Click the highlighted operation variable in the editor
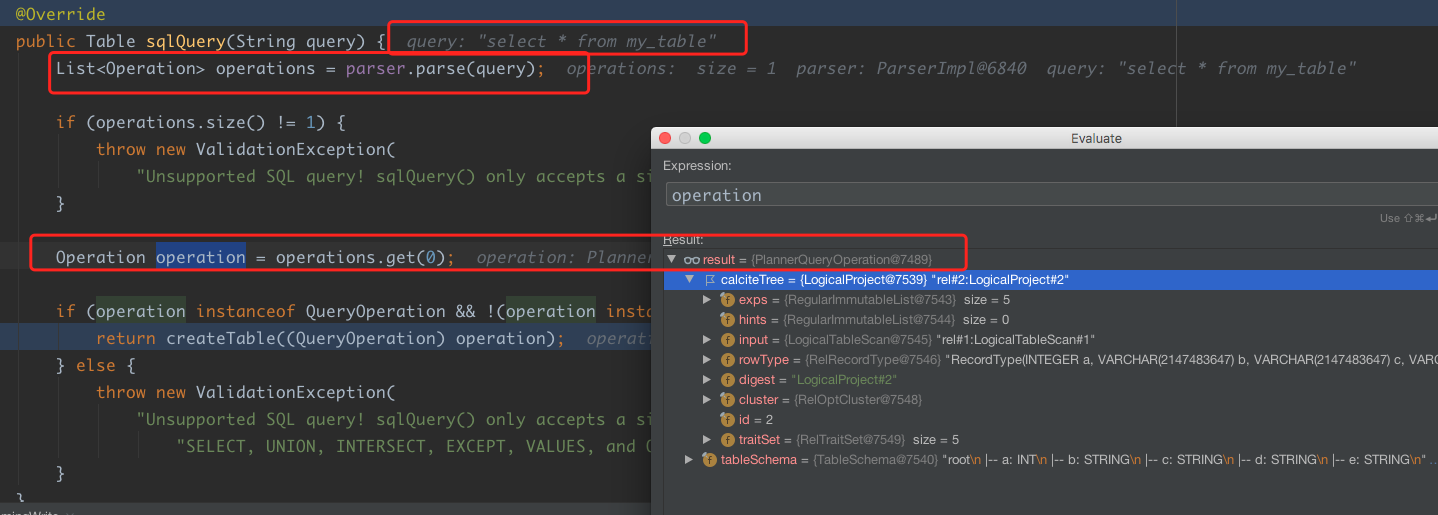 [201, 257]
